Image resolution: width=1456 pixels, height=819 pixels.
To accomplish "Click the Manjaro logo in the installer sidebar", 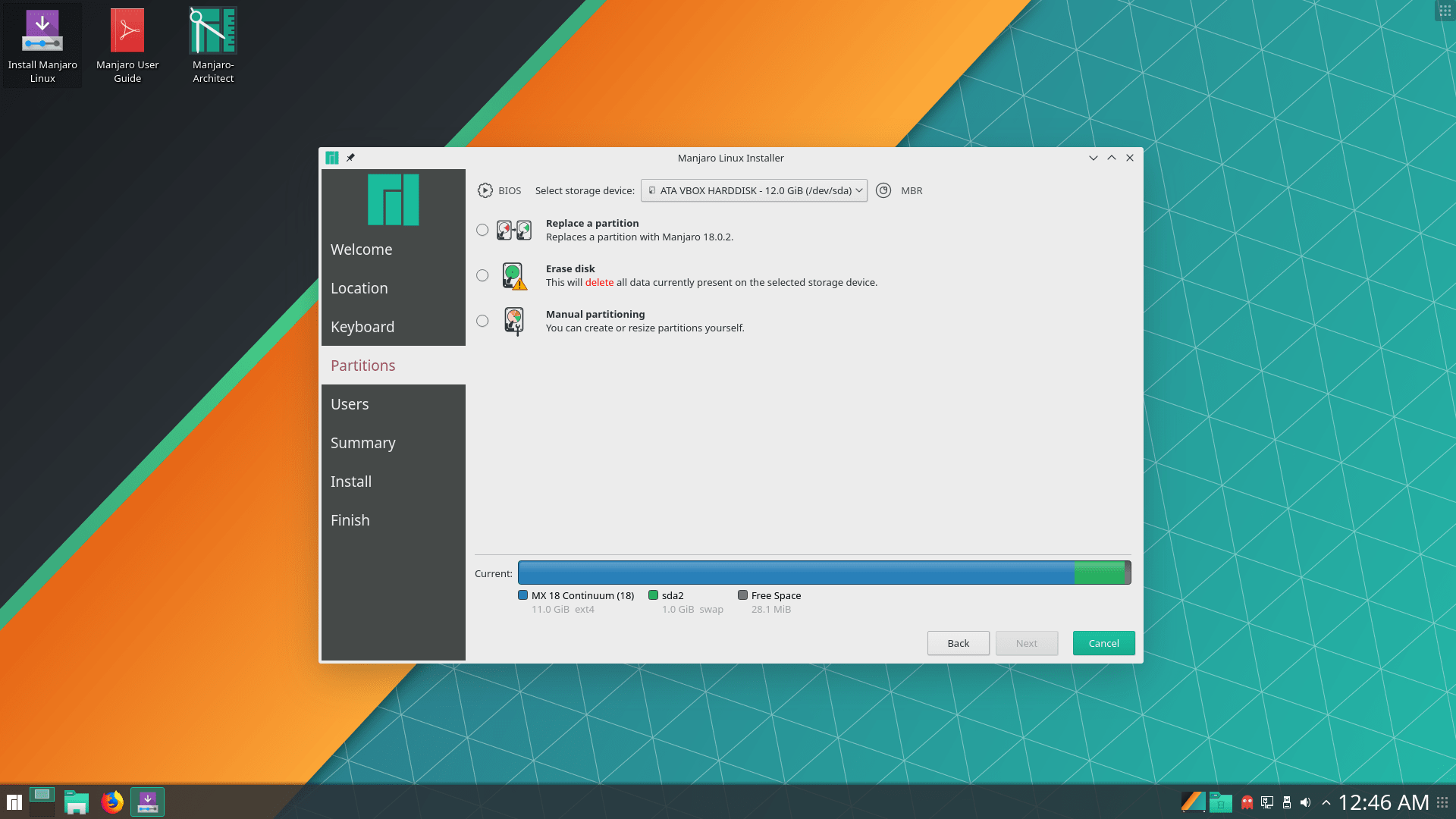I will click(393, 199).
